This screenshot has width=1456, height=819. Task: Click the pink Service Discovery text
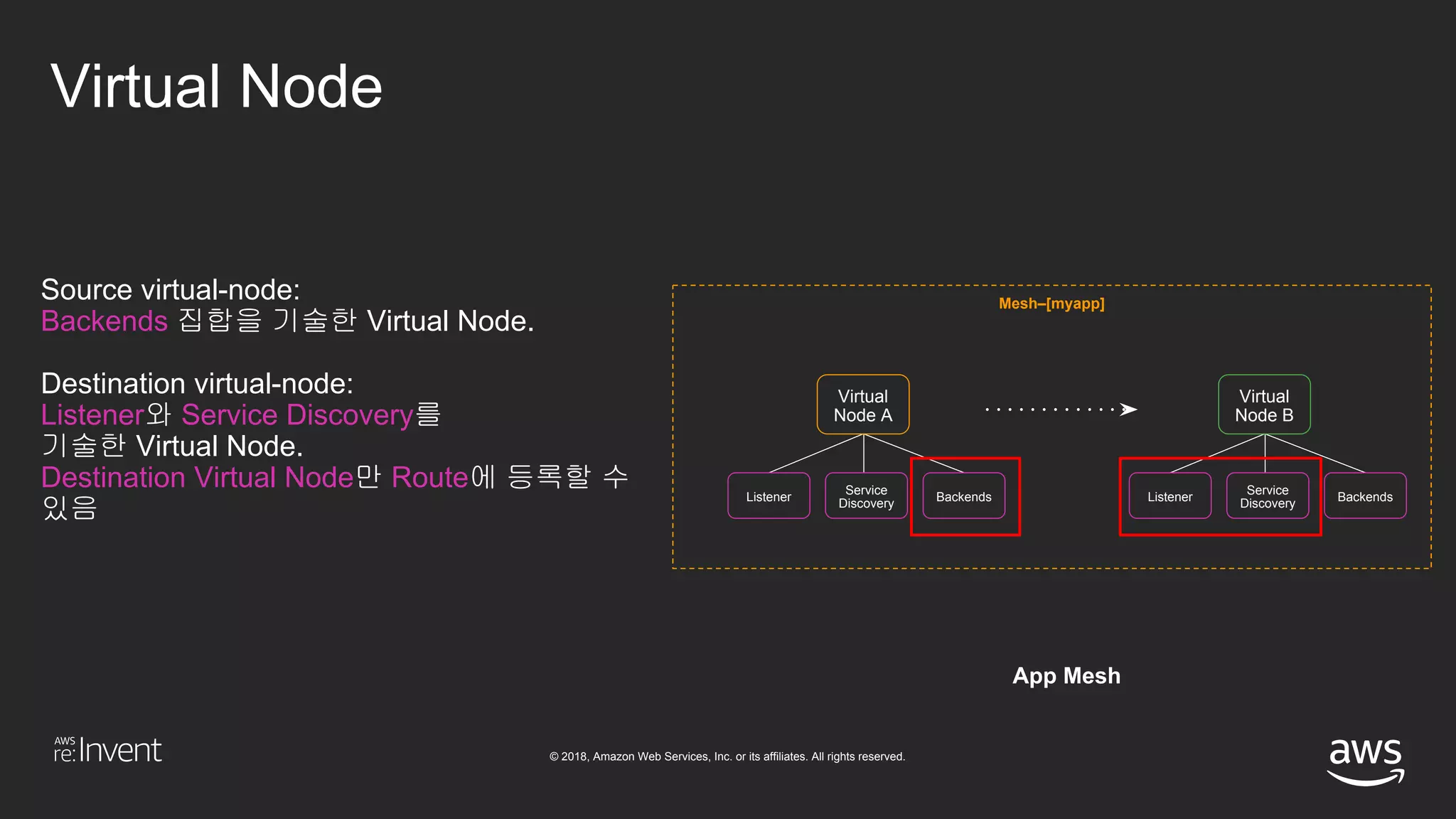pos(297,415)
